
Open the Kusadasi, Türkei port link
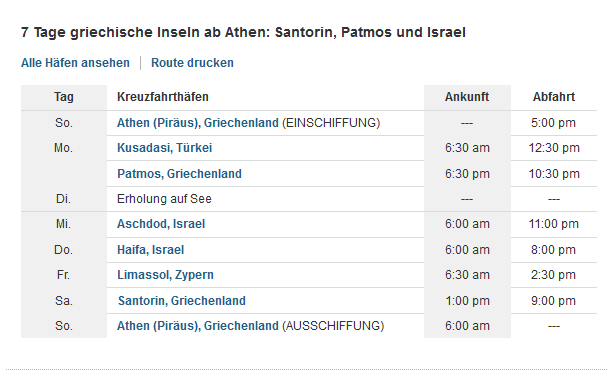click(165, 148)
